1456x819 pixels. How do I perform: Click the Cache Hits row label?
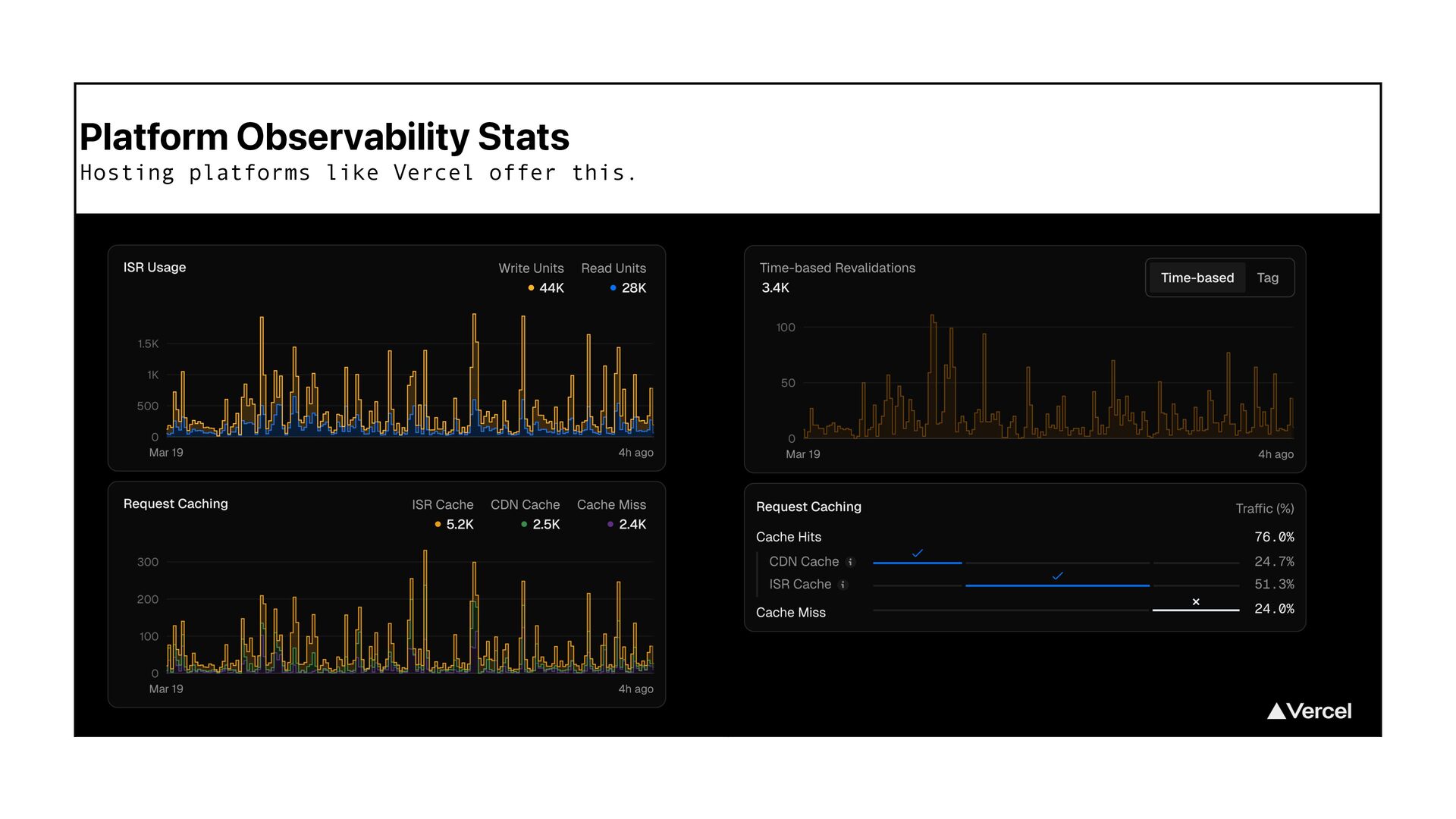point(788,537)
